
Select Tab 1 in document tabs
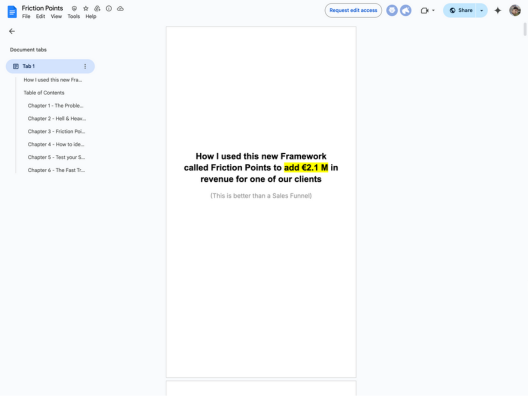50,66
